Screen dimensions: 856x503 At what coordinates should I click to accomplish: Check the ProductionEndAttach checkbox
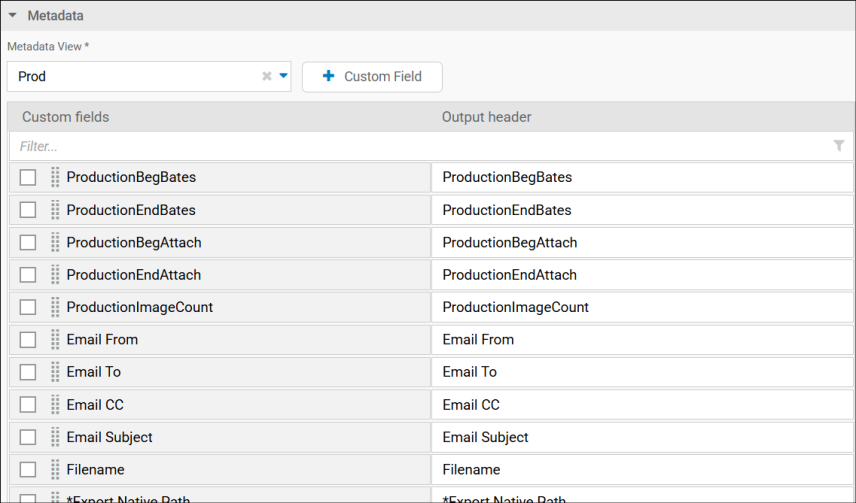click(28, 275)
